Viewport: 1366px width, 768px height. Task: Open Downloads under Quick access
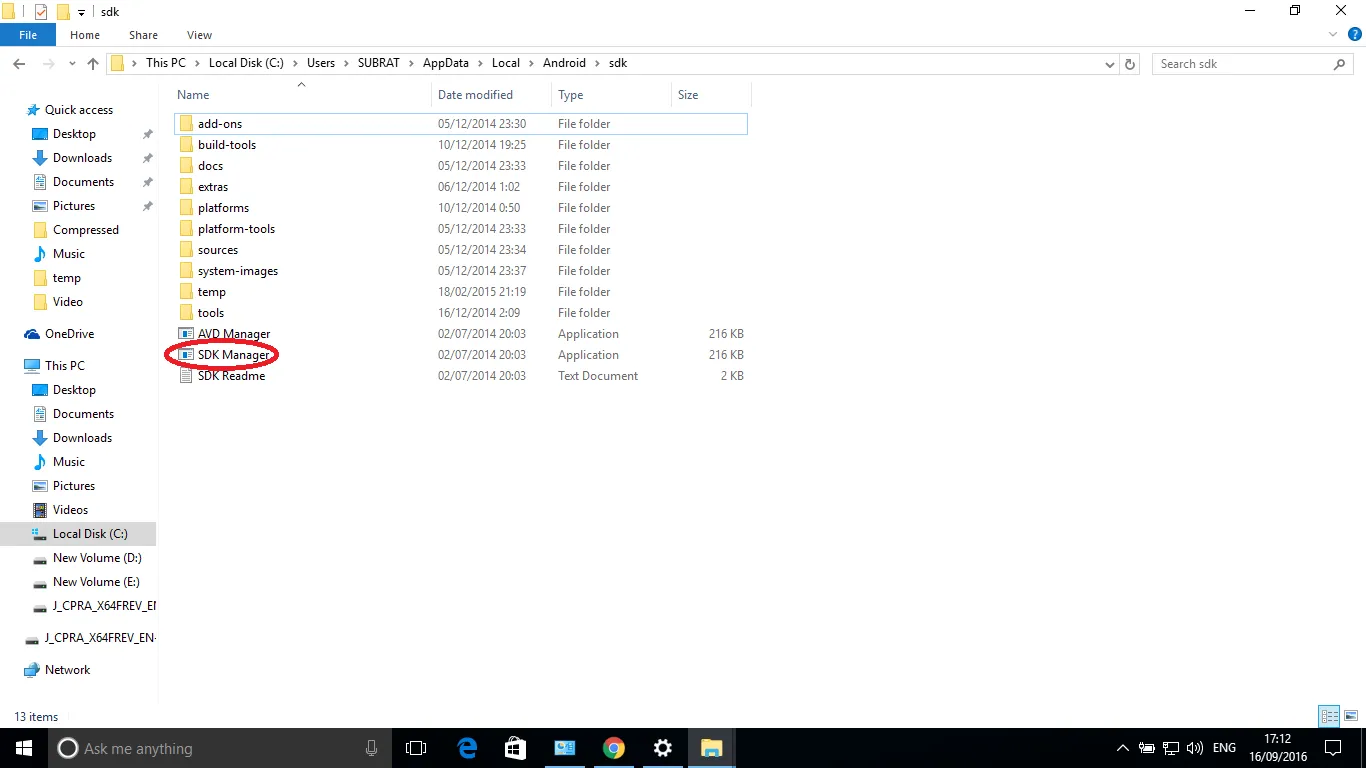[x=82, y=158]
